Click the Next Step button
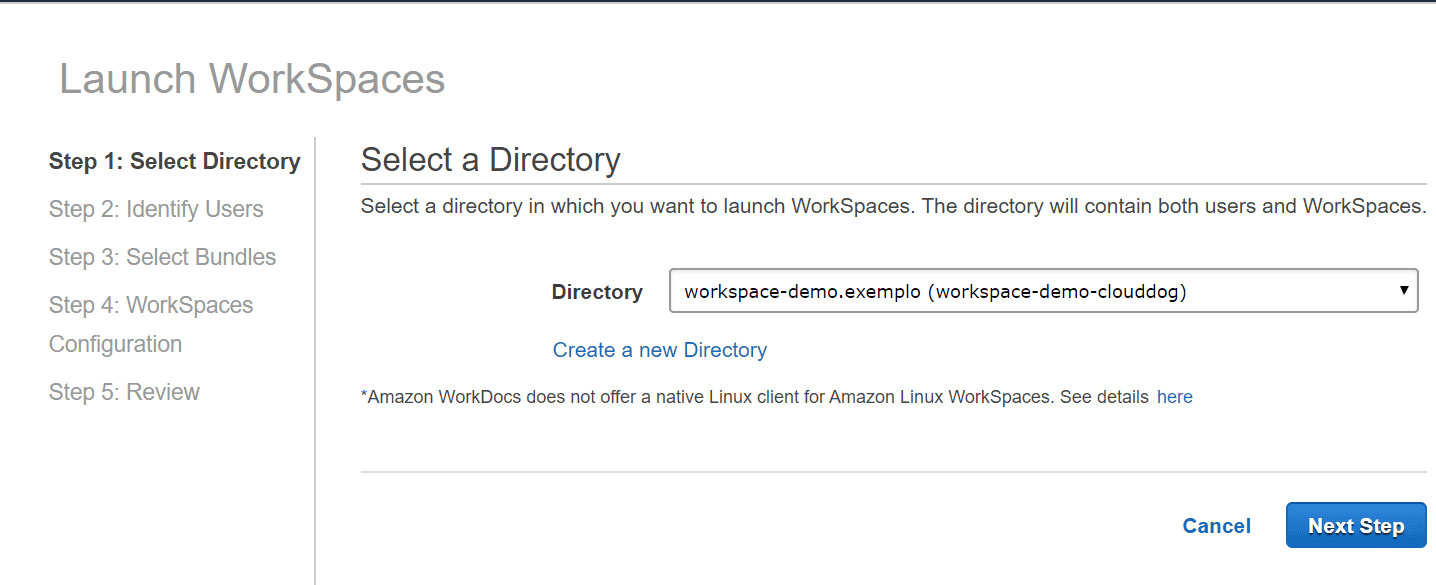 pyautogui.click(x=1355, y=526)
